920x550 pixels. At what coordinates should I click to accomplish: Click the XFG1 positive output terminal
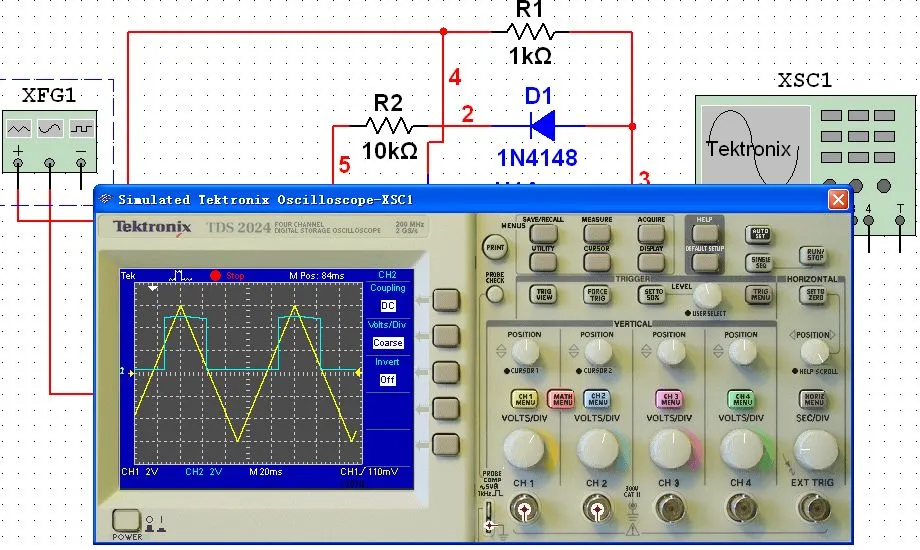pos(18,163)
